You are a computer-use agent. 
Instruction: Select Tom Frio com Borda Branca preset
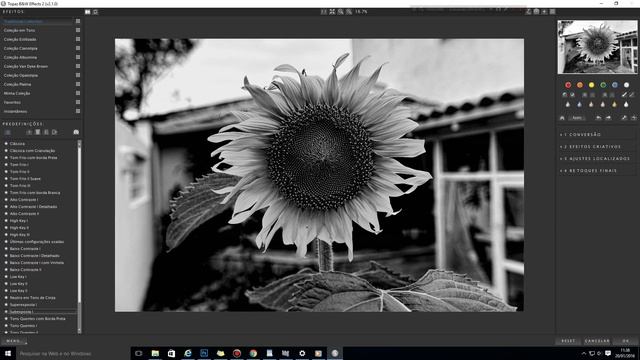click(x=35, y=193)
